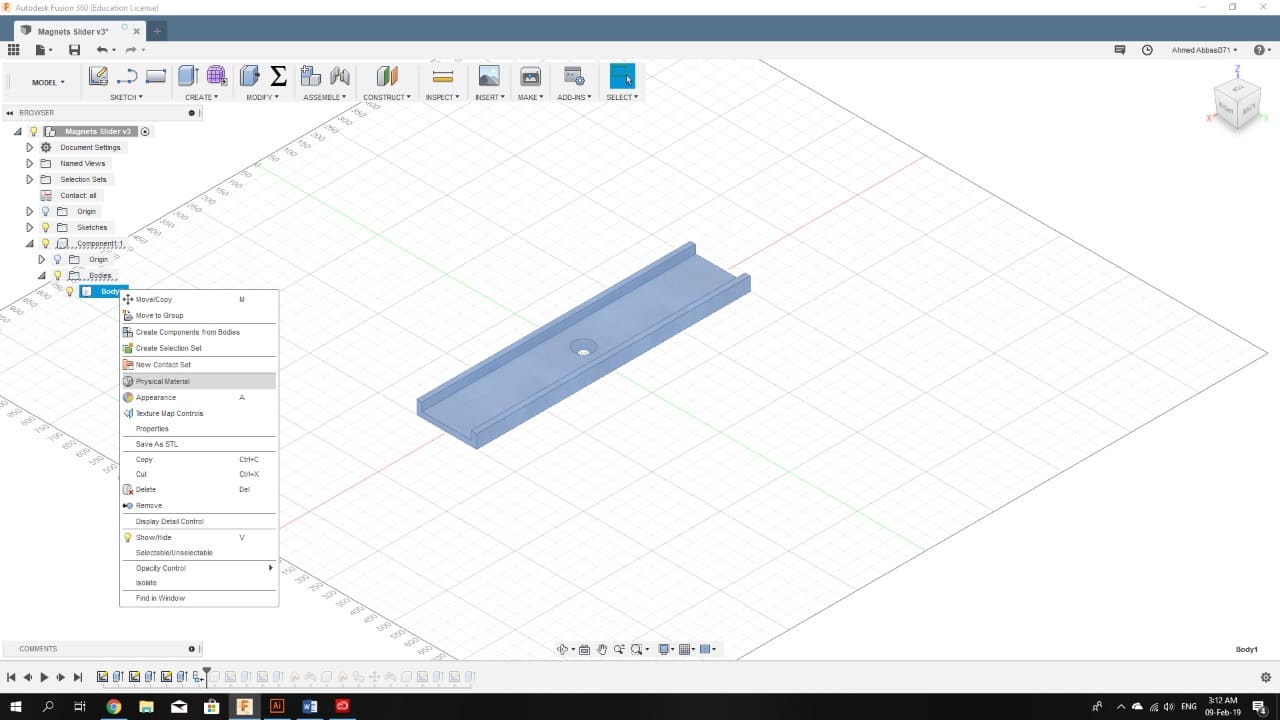Expand the Named Views node
Image resolution: width=1280 pixels, height=720 pixels.
coord(30,163)
